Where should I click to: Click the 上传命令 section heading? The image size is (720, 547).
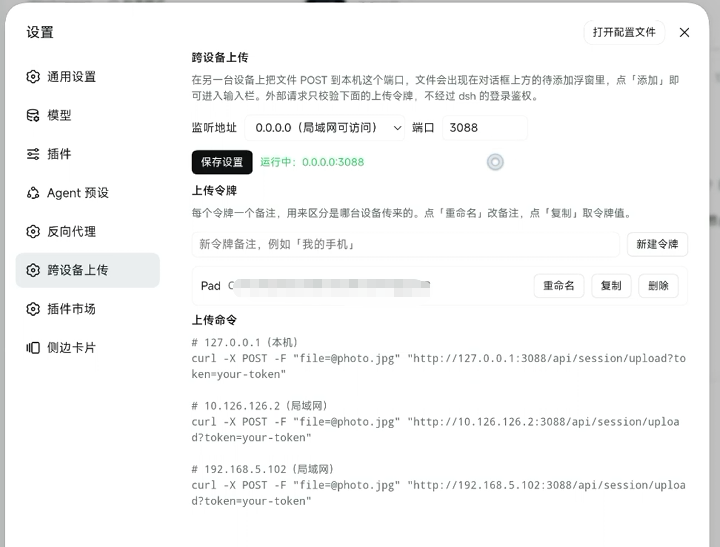pos(214,320)
